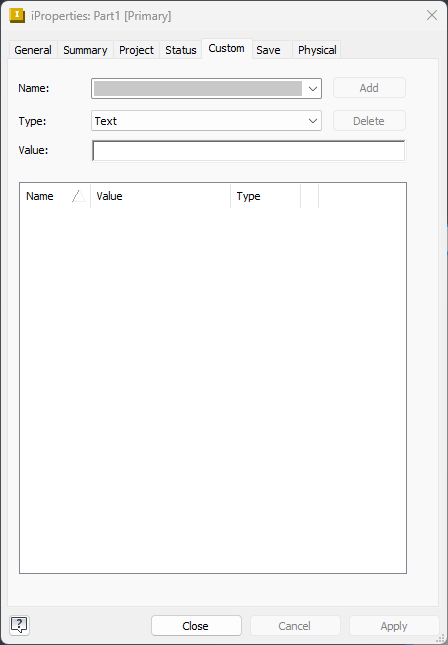Open the help icon at bottom left
Viewport: 448px width, 645px height.
[19, 625]
